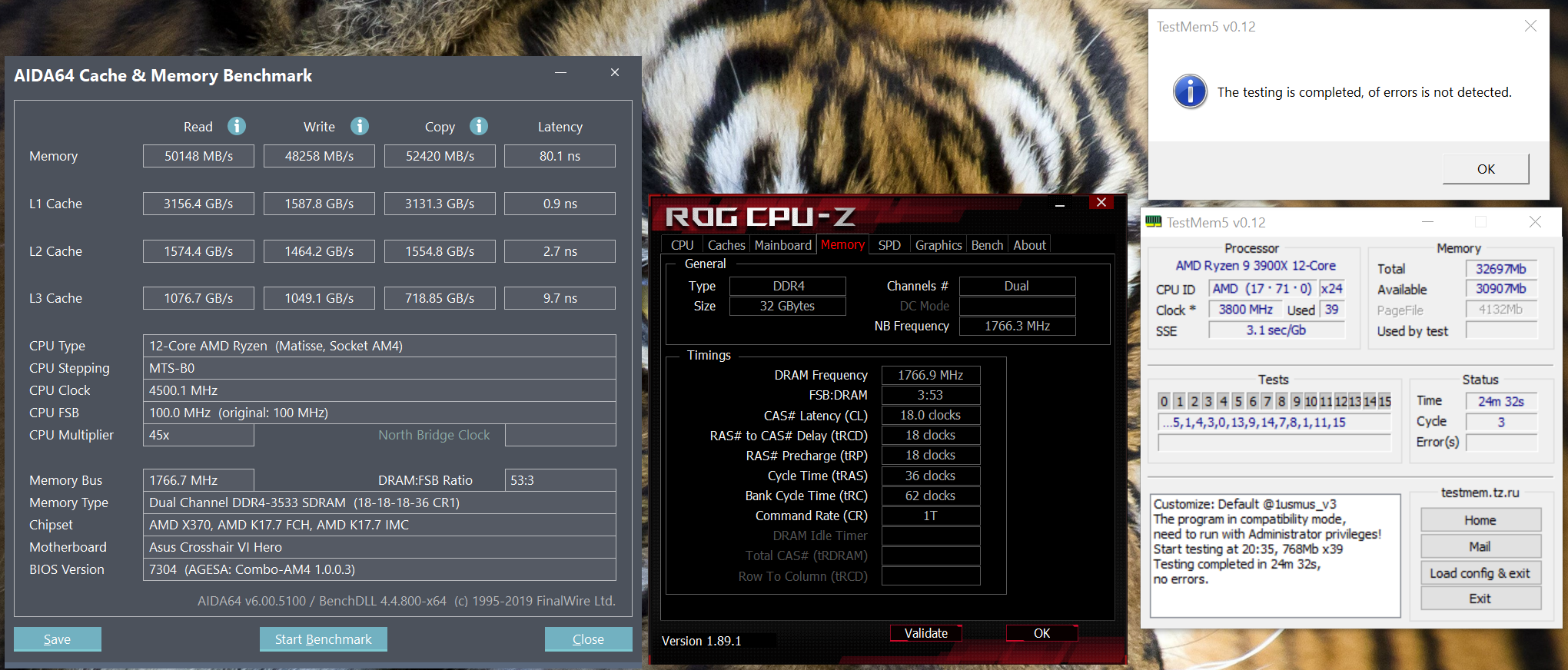Click the L3 Cache Latency value 9.7 ns

point(560,298)
